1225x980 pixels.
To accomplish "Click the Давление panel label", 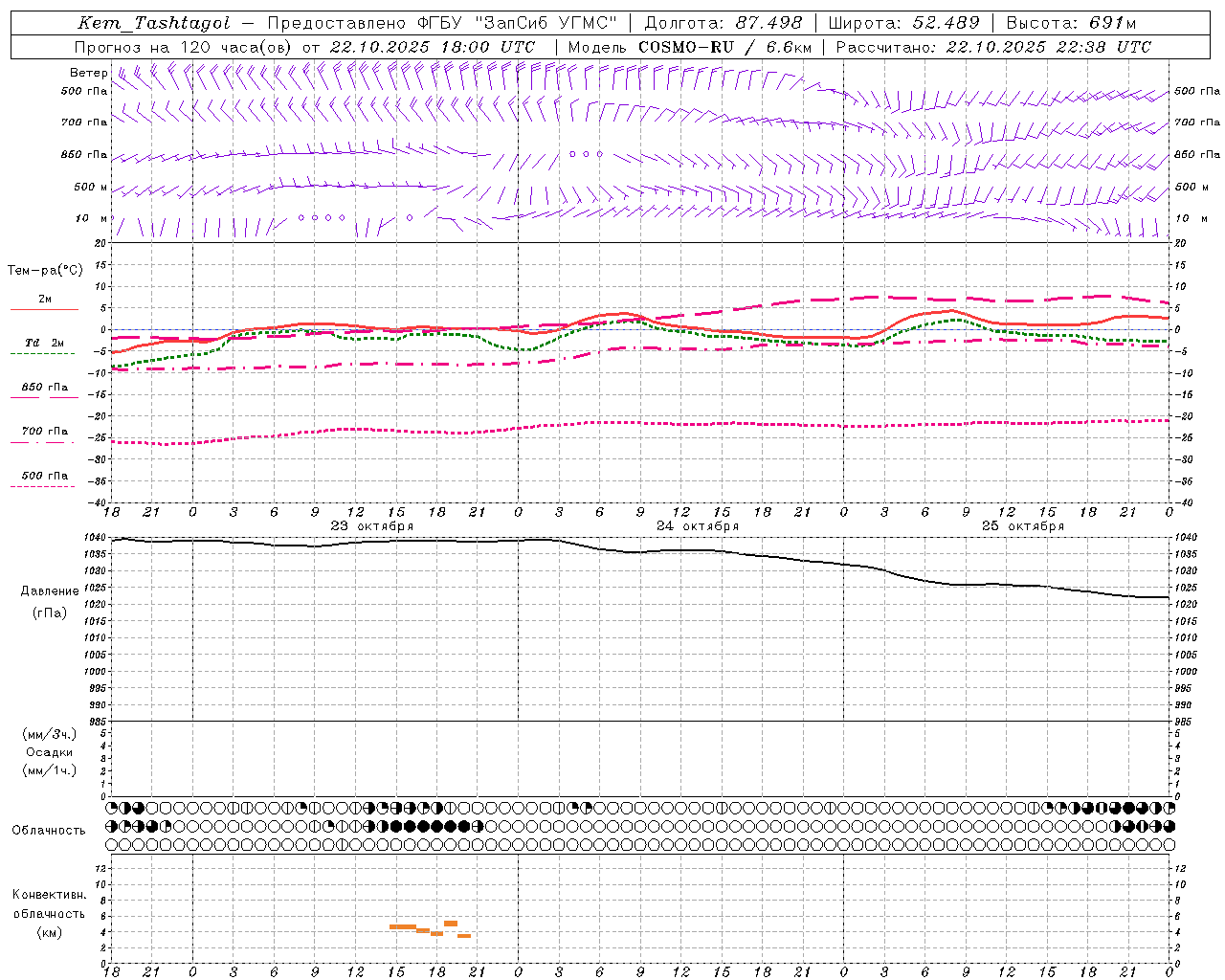I will tap(50, 591).
